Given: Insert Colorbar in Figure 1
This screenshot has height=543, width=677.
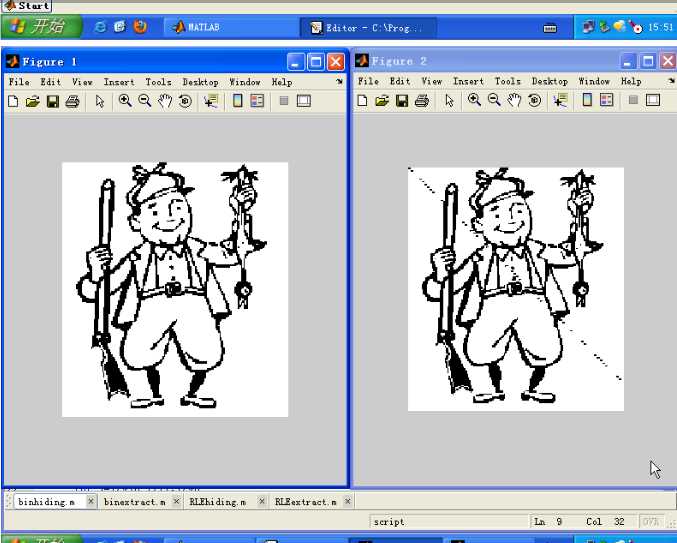Looking at the screenshot, I should tap(237, 101).
